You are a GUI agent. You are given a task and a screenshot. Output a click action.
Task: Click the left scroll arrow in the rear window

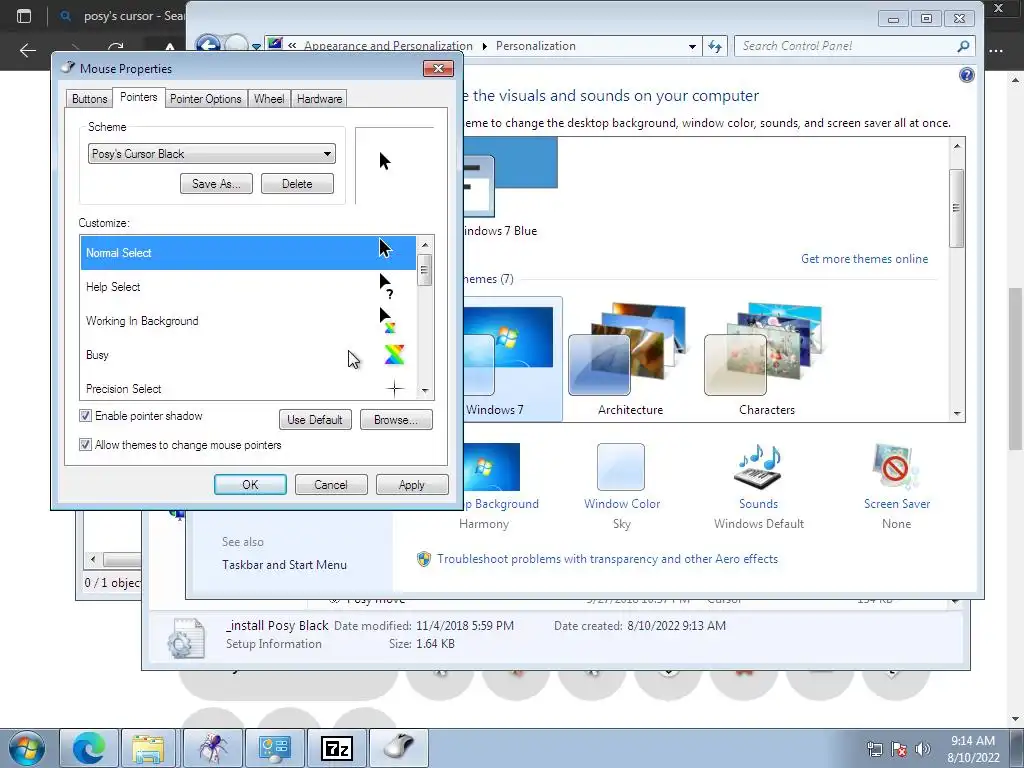point(93,560)
